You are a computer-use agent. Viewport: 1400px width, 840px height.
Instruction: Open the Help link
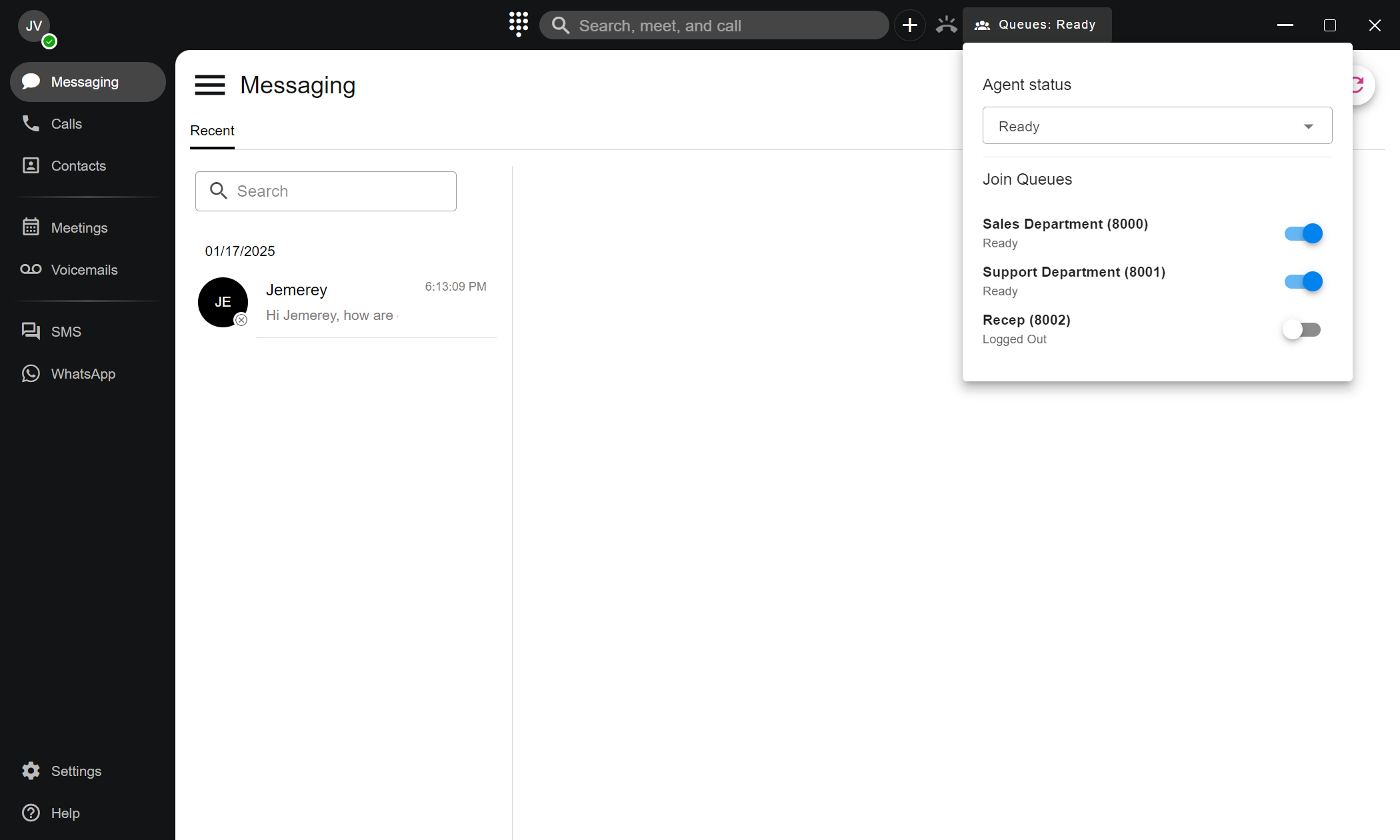(x=65, y=813)
